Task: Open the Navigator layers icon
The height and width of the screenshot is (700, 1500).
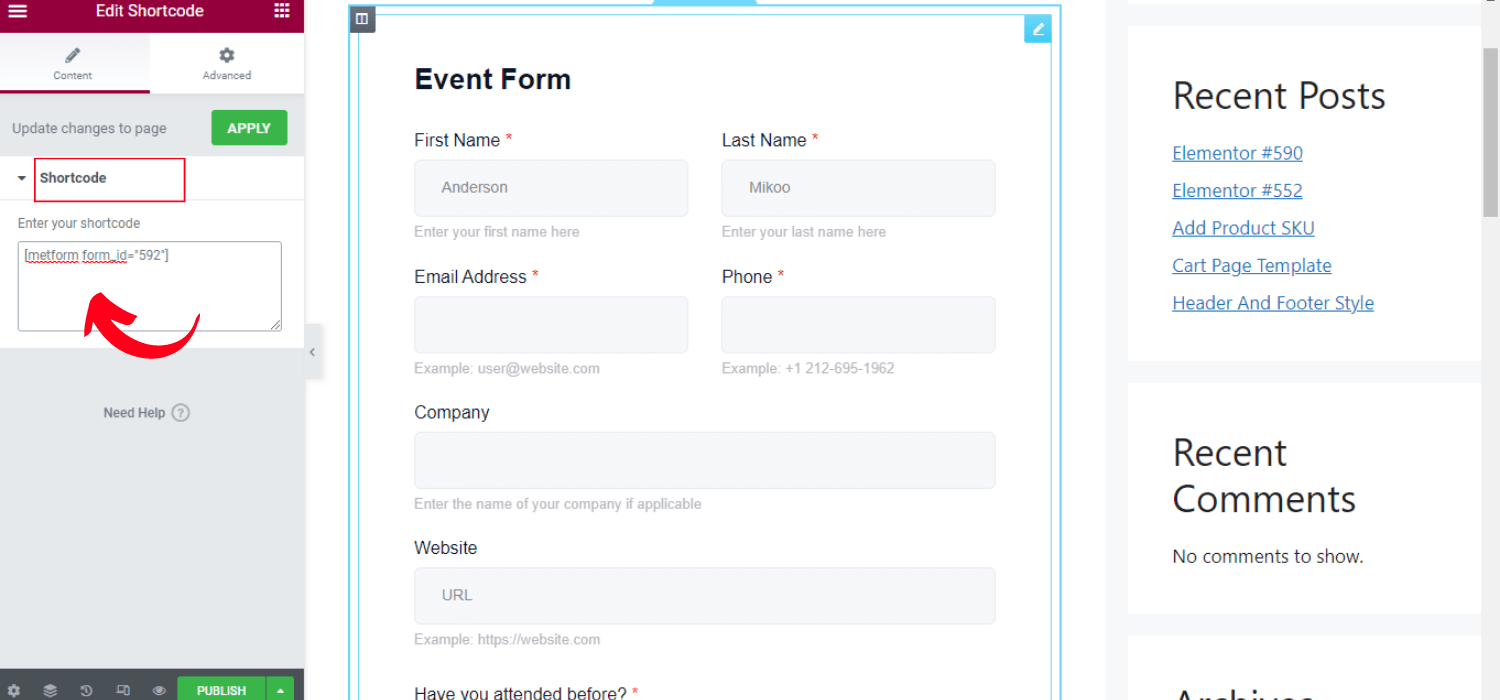Action: coord(50,689)
